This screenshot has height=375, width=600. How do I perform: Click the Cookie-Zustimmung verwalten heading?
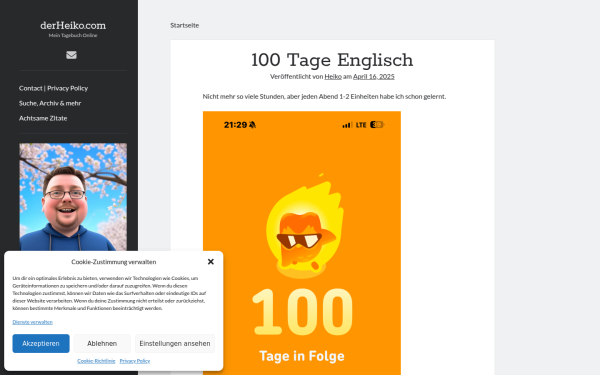pos(114,262)
